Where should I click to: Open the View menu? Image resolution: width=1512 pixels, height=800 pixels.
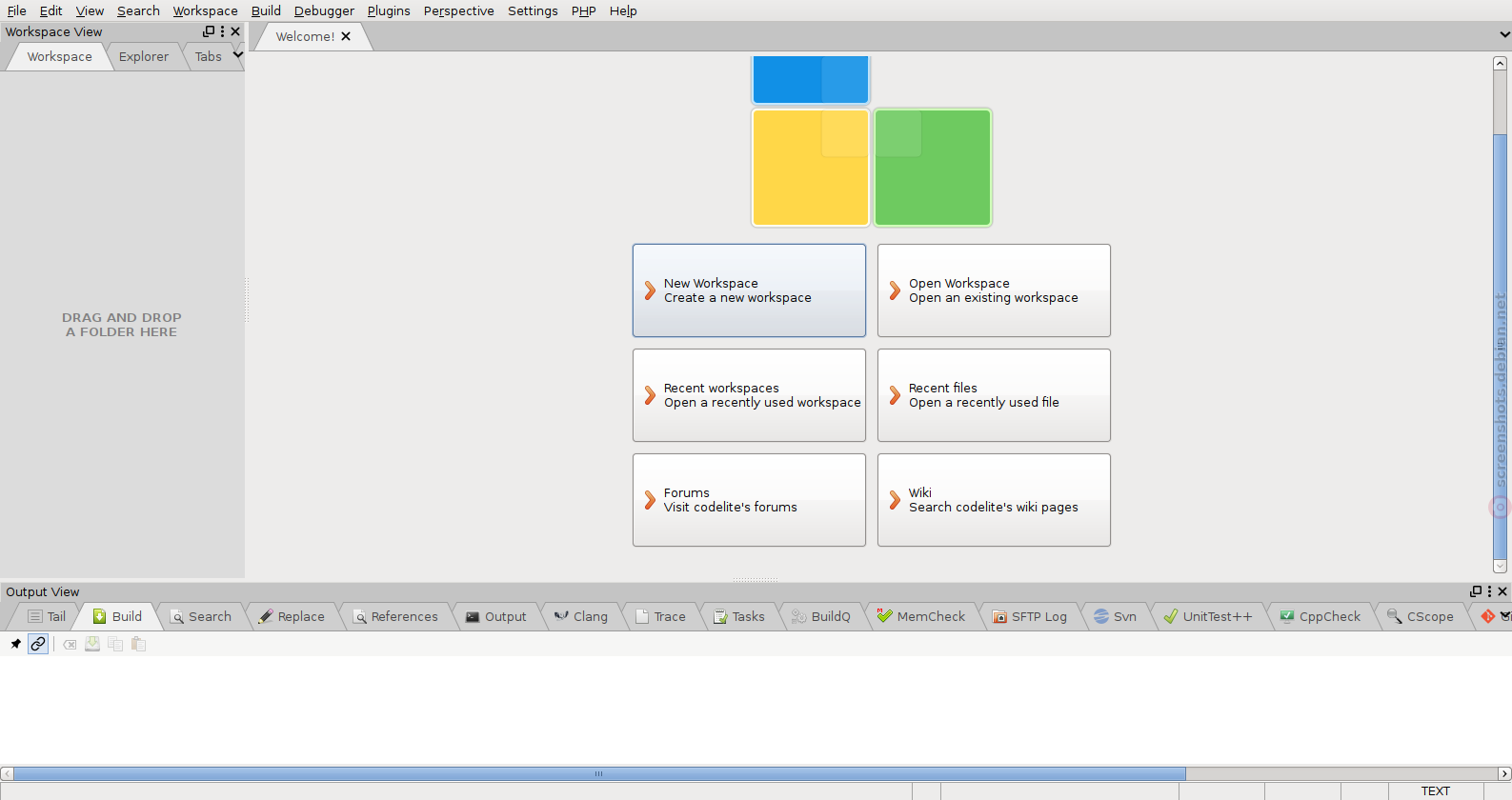pos(90,10)
